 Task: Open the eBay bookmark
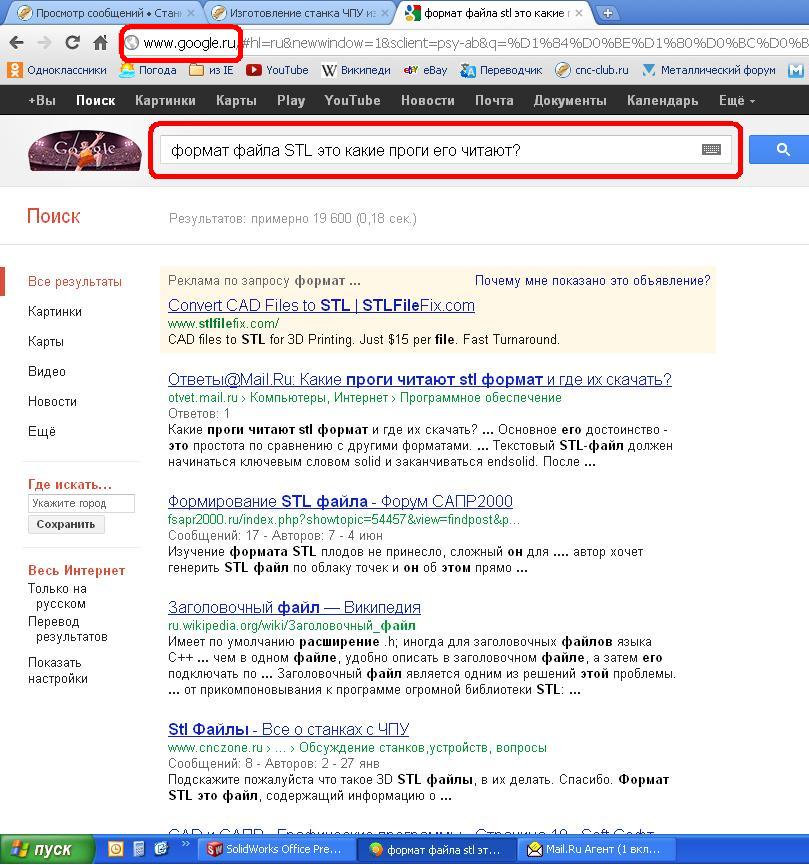425,70
